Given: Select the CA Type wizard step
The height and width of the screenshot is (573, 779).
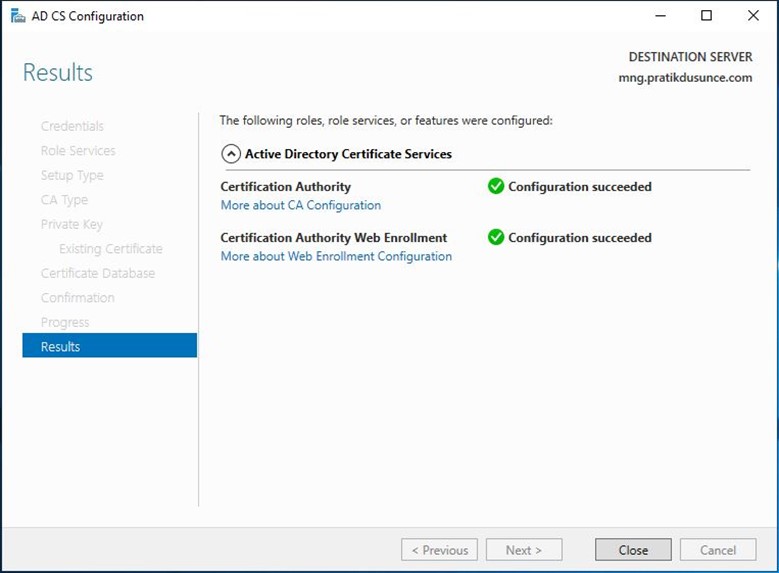Looking at the screenshot, I should pos(64,200).
